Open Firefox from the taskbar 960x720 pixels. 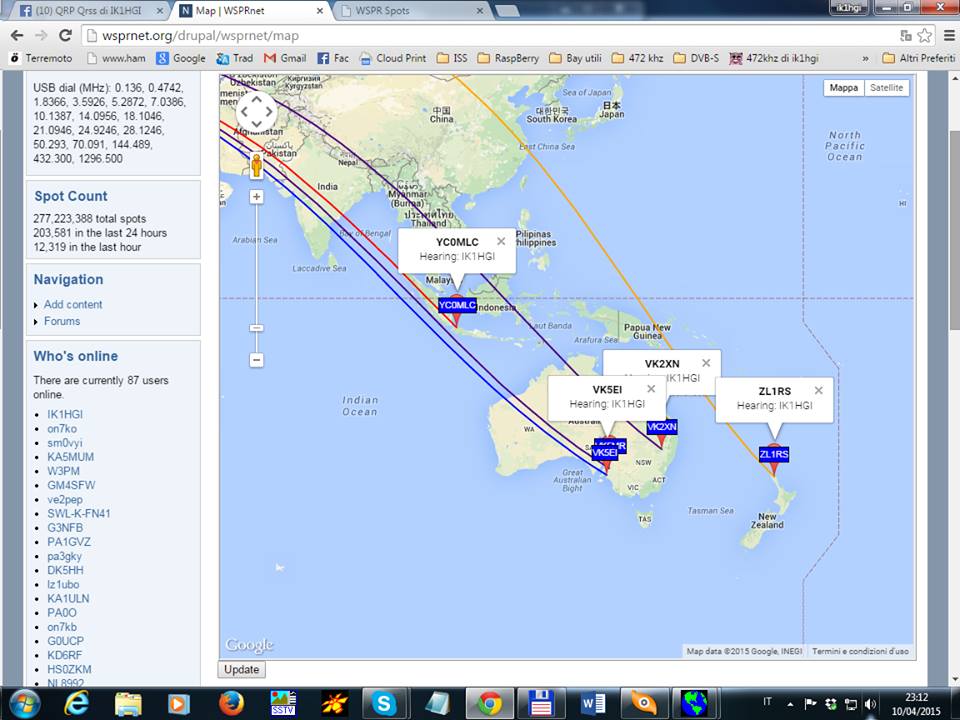pos(231,703)
